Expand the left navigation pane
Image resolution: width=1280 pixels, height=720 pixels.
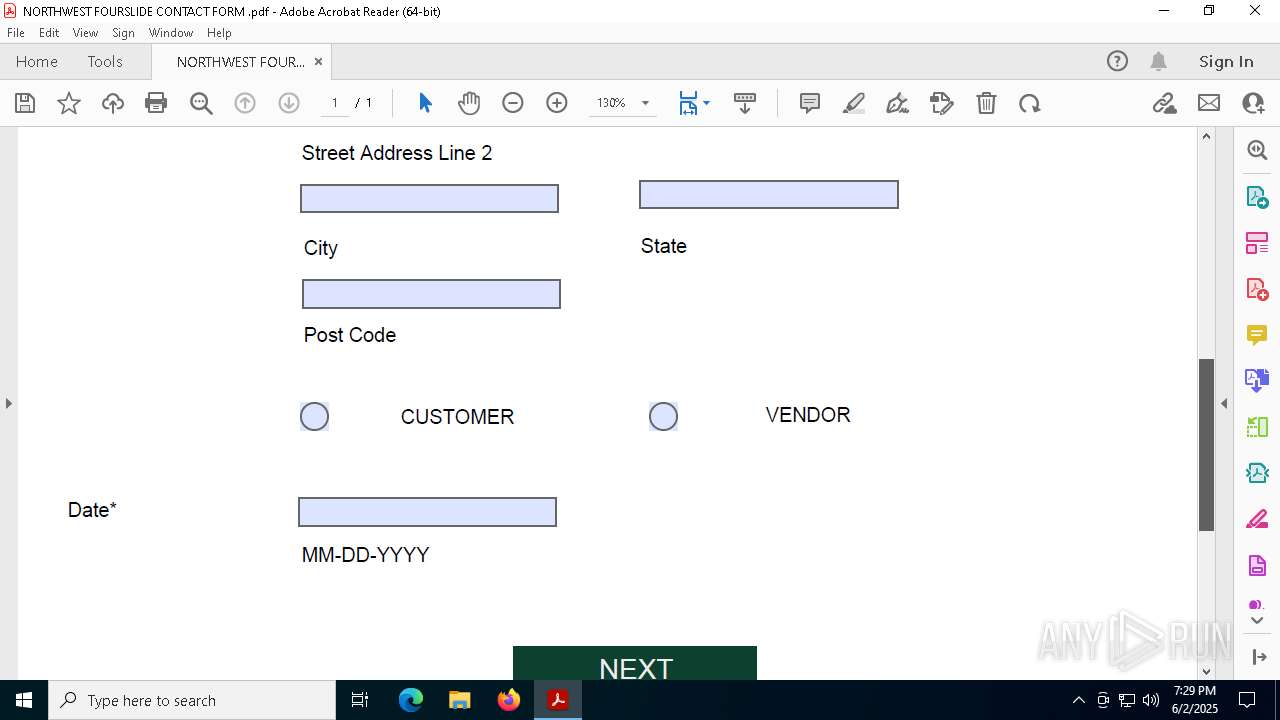pyautogui.click(x=8, y=403)
